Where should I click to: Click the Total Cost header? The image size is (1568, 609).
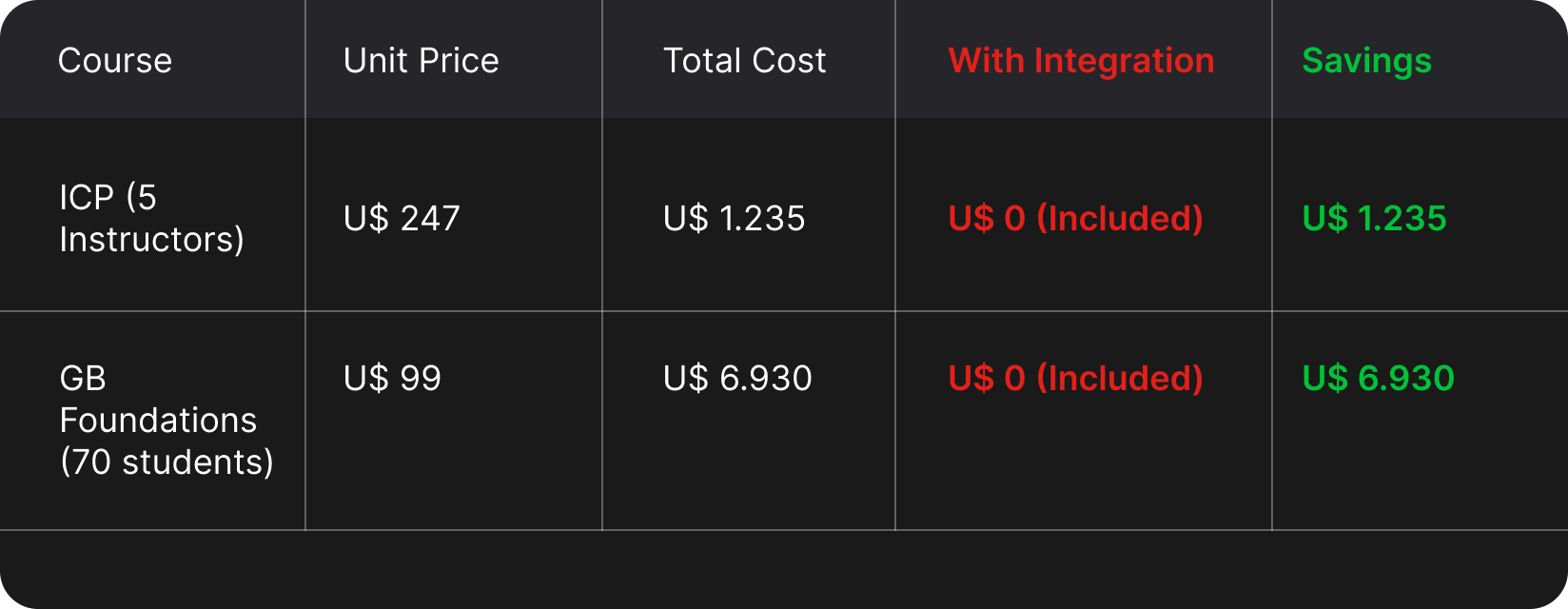click(x=744, y=61)
